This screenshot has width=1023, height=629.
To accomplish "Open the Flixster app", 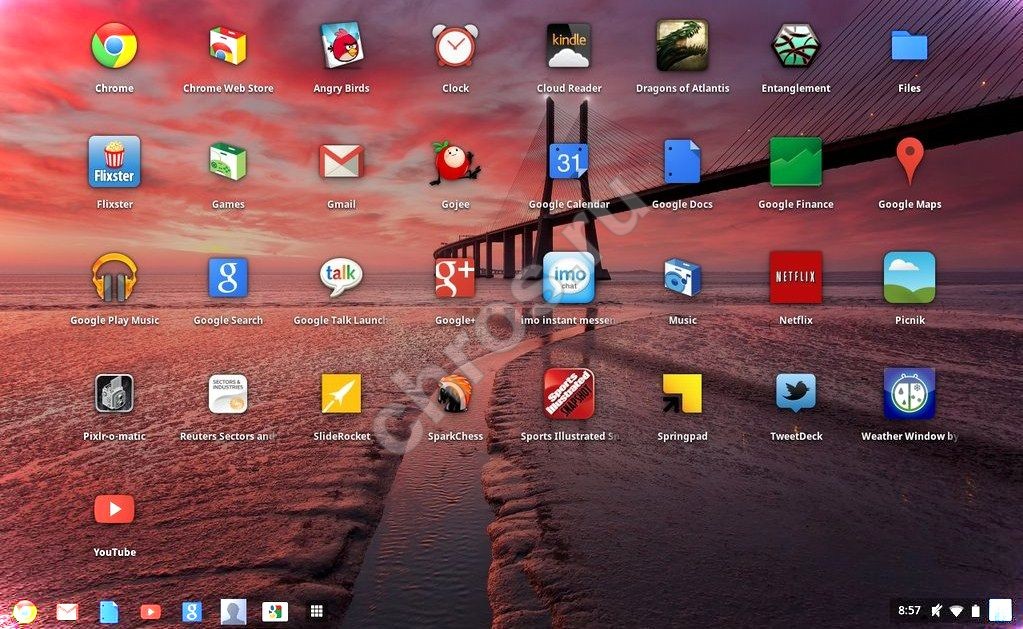I will tap(114, 162).
